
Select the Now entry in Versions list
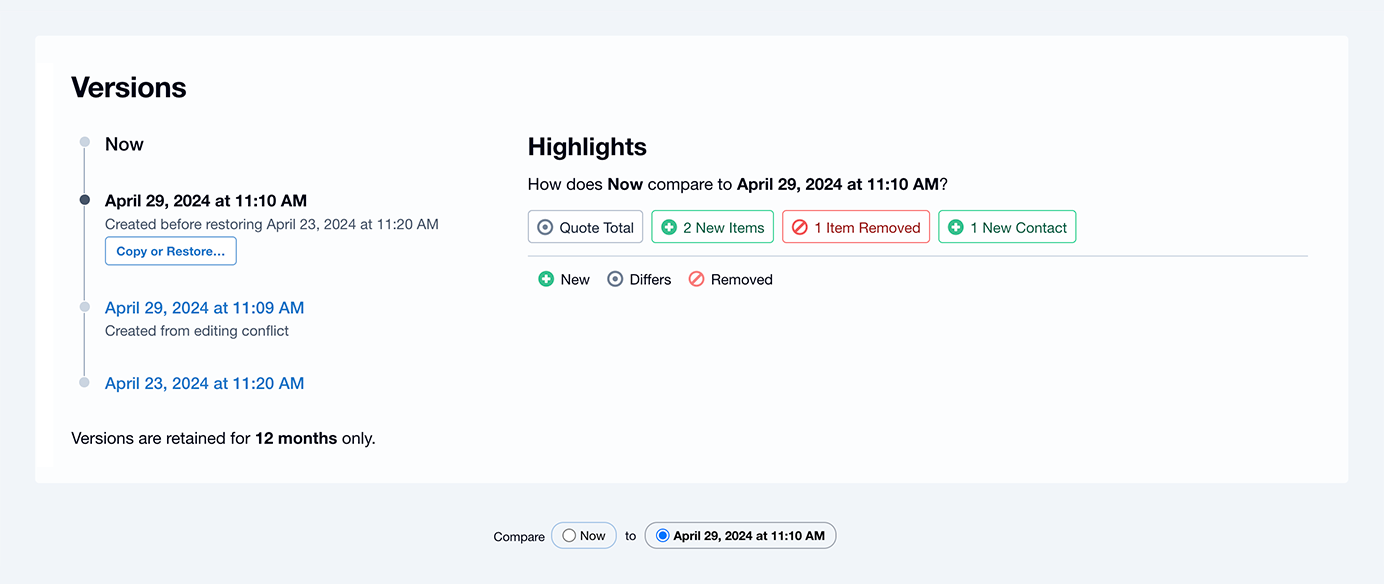[x=124, y=144]
